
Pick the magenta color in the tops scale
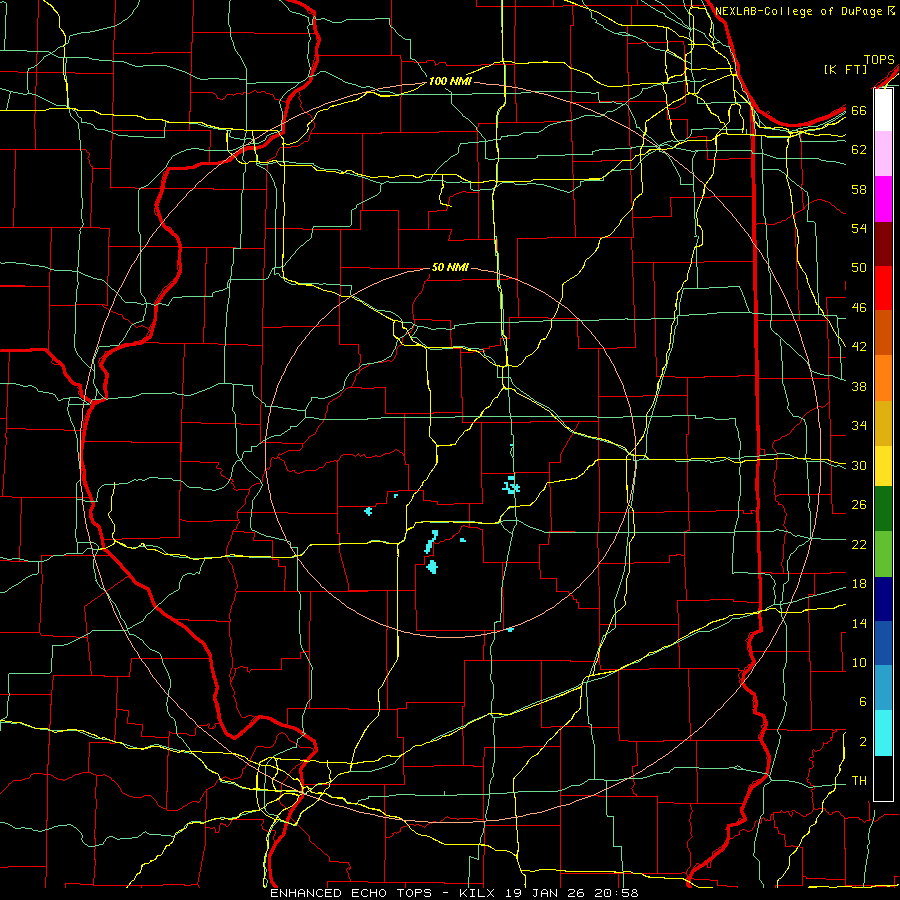tap(883, 199)
